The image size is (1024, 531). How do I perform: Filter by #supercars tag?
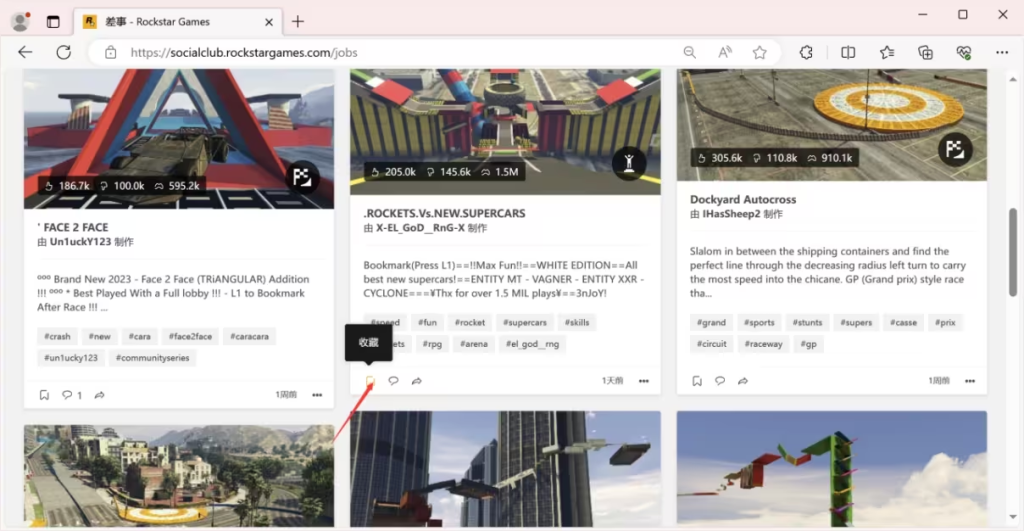525,323
